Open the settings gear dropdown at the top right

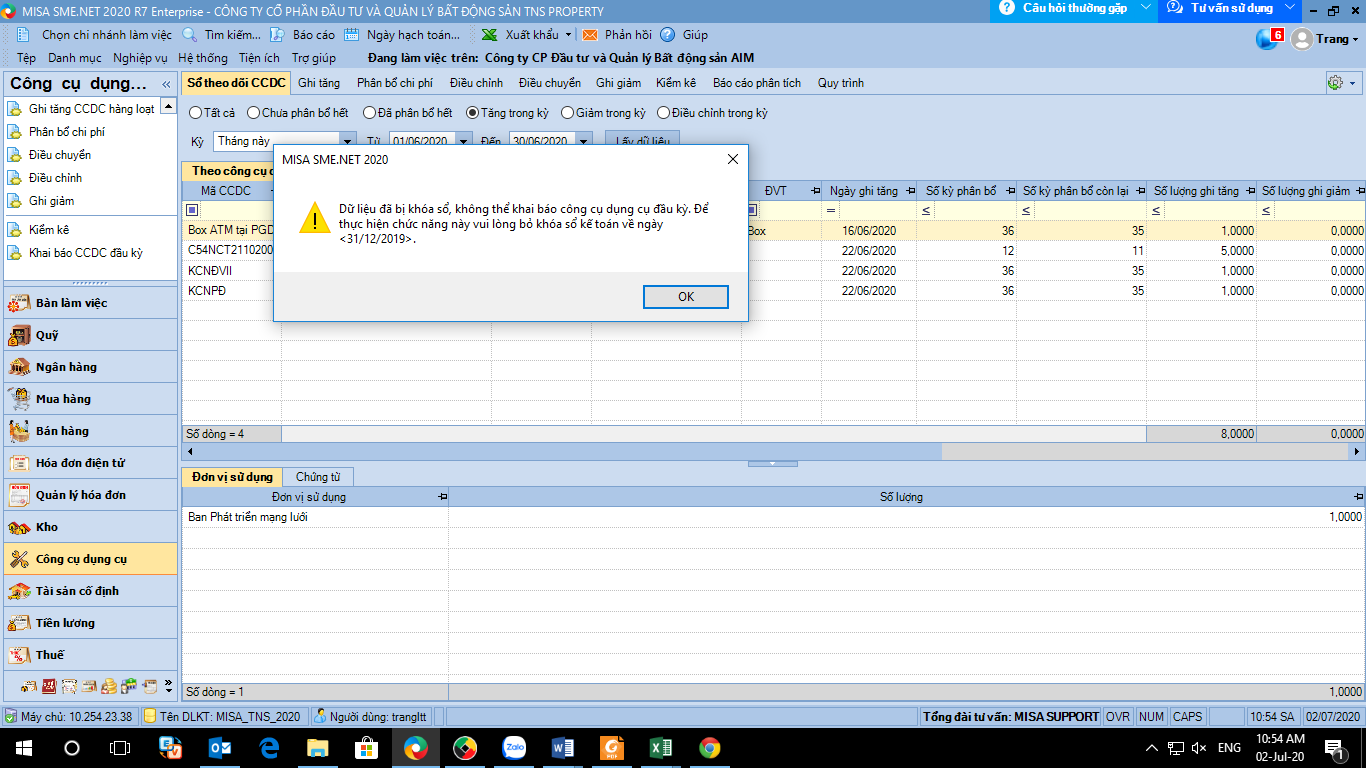pyautogui.click(x=1341, y=83)
